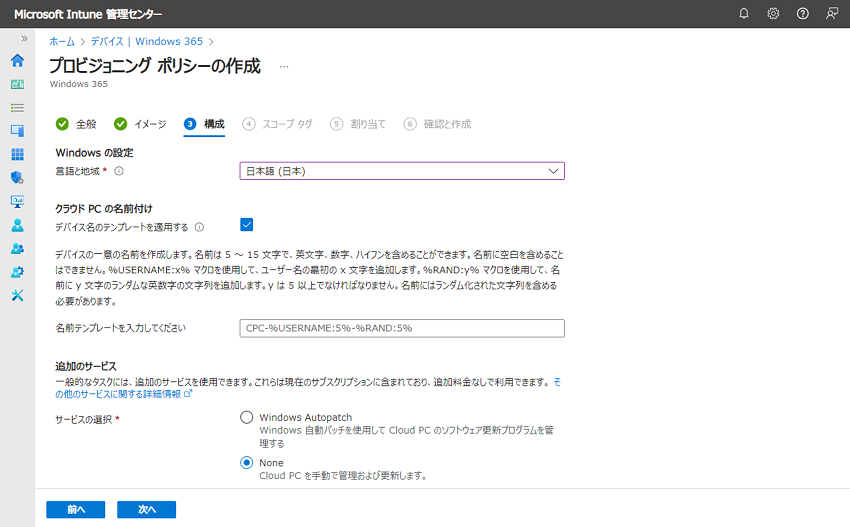Click the 前へ button
Viewport: 850px width, 527px height.
point(75,509)
